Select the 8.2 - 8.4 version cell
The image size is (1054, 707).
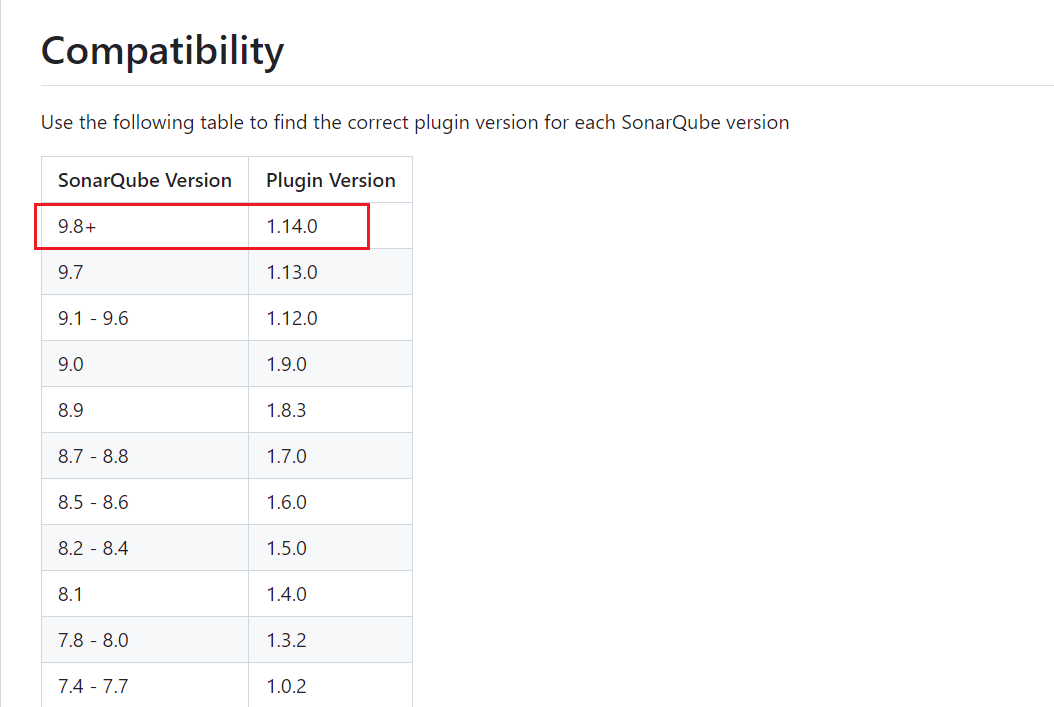145,548
